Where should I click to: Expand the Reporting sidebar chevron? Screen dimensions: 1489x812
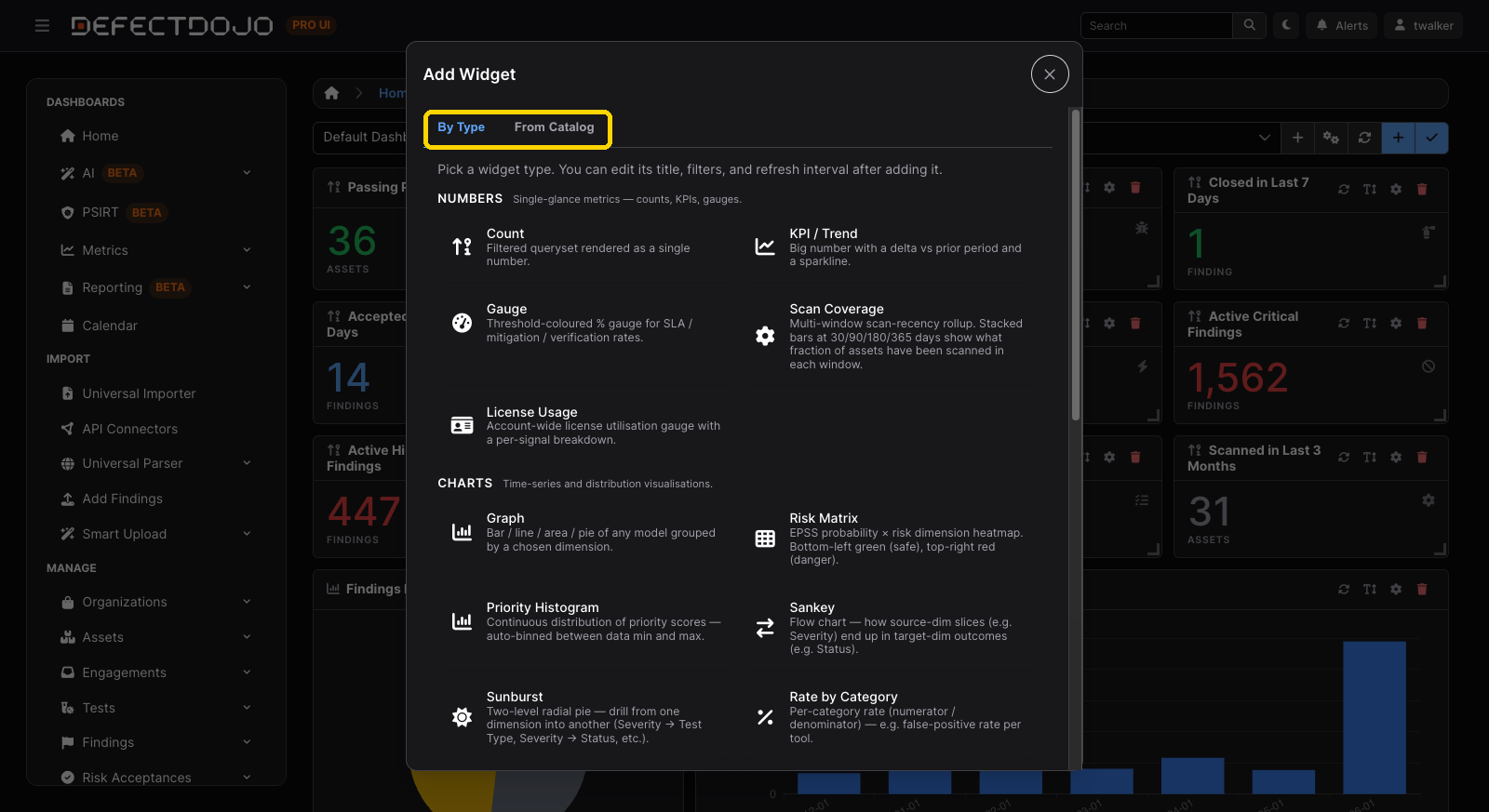pyautogui.click(x=247, y=287)
